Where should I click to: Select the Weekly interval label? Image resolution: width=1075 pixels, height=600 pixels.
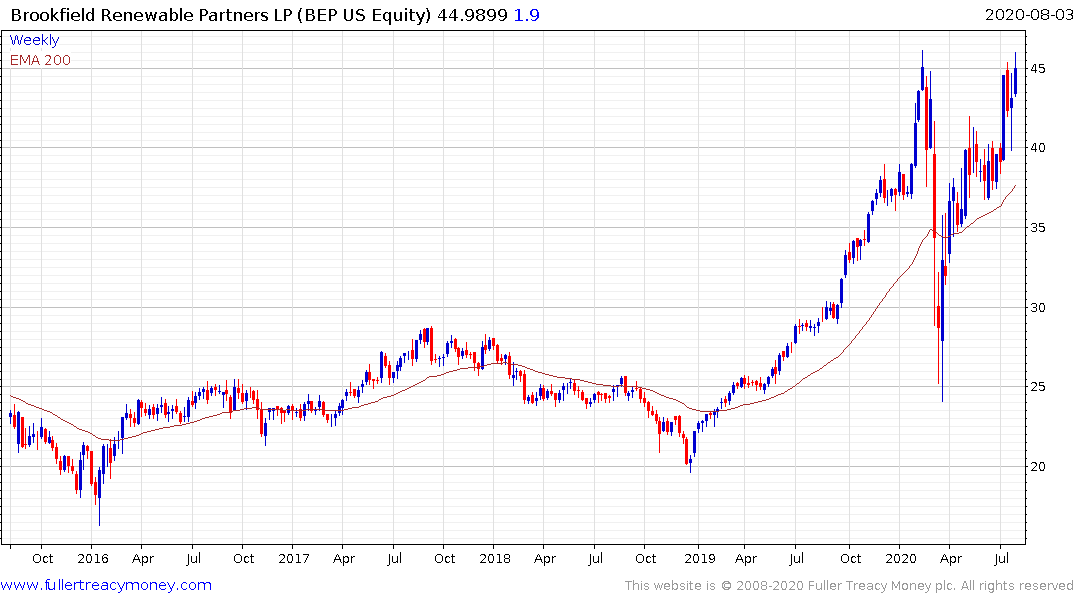34,40
